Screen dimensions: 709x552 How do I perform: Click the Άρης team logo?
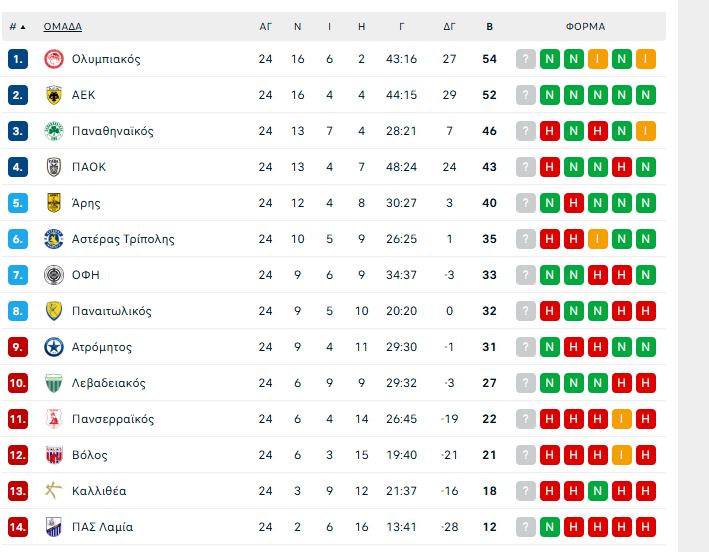pyautogui.click(x=53, y=203)
